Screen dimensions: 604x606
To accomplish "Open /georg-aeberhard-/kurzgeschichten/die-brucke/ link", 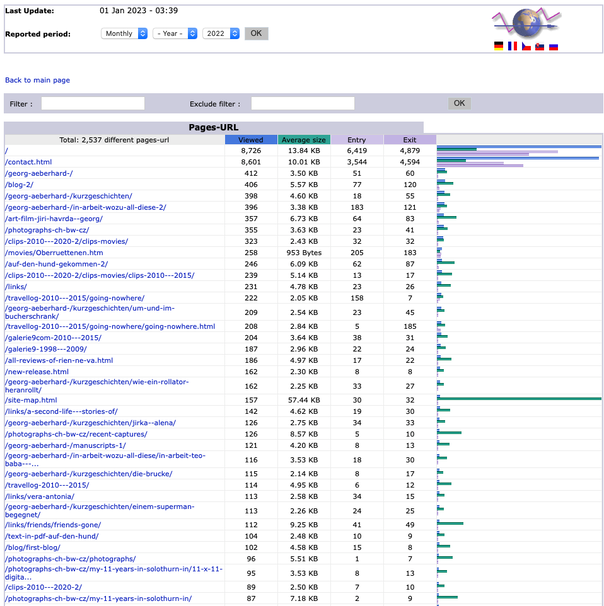I will coord(88,474).
